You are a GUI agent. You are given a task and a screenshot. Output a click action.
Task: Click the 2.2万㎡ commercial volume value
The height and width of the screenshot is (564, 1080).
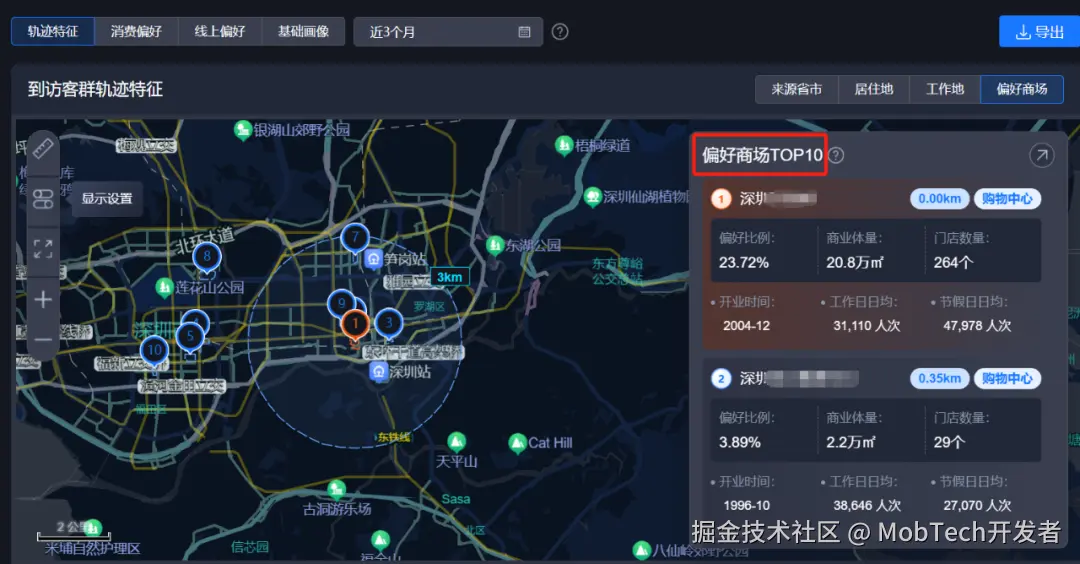point(851,443)
